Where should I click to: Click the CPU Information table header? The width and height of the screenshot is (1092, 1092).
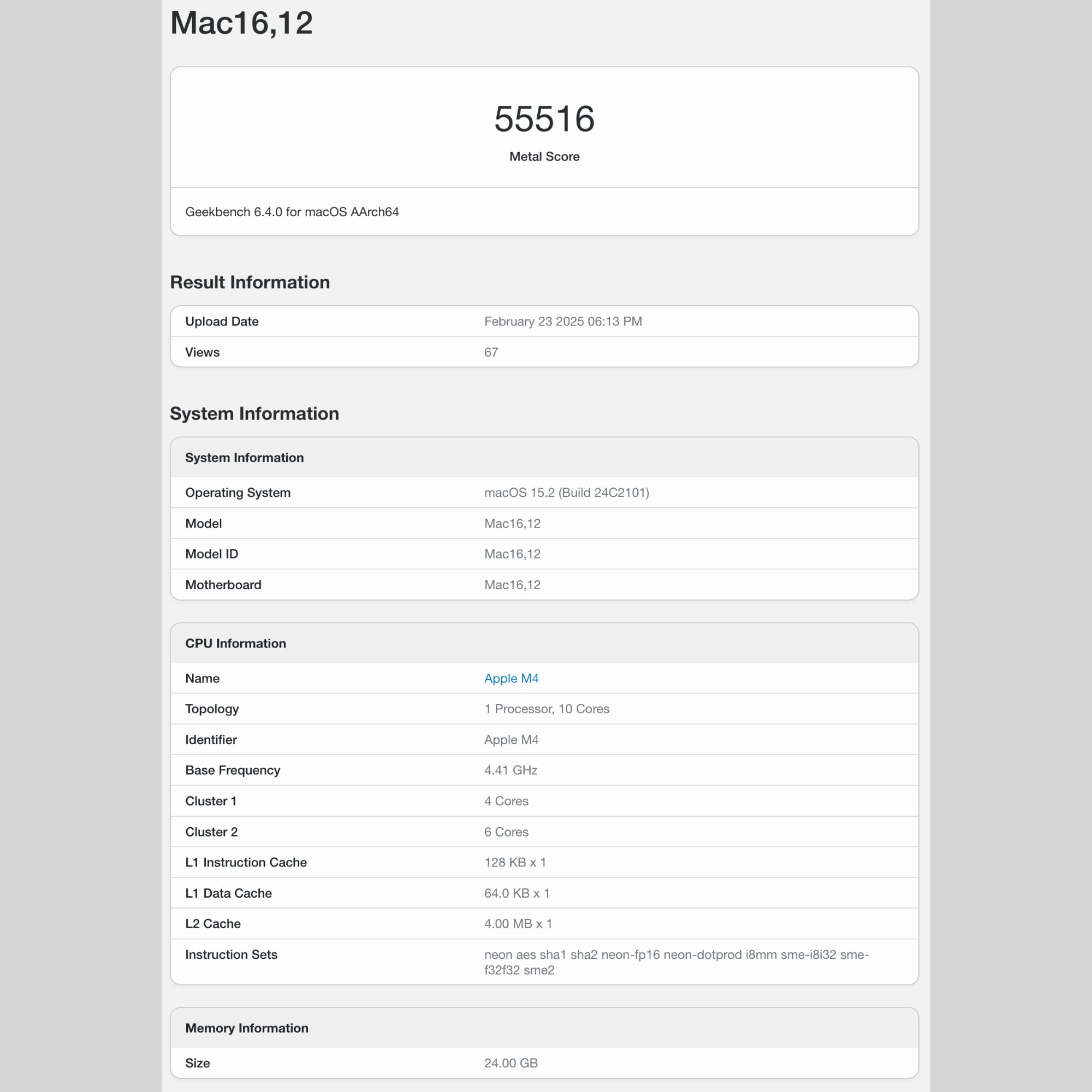coord(236,643)
